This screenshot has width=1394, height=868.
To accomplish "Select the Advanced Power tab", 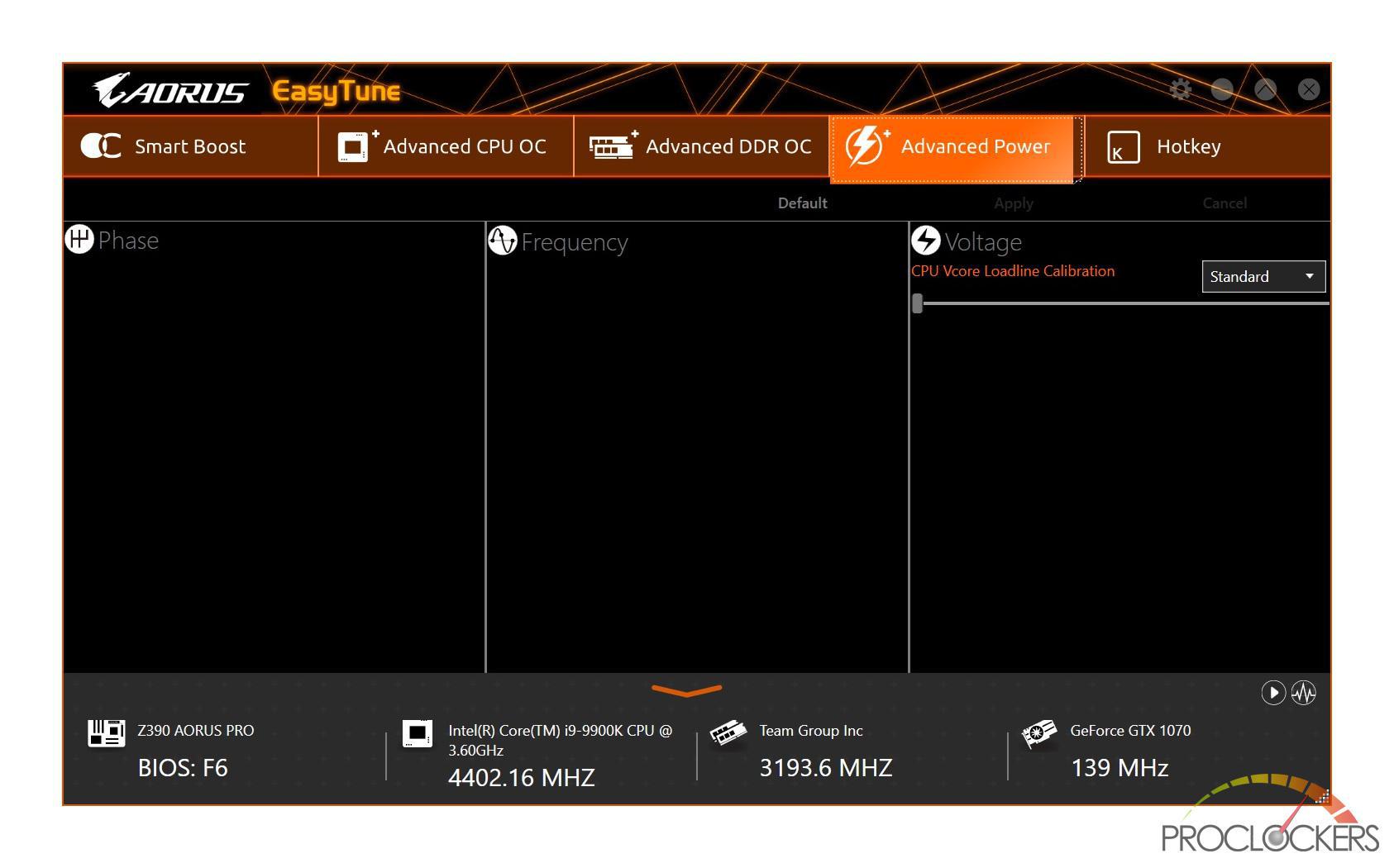I will click(956, 147).
